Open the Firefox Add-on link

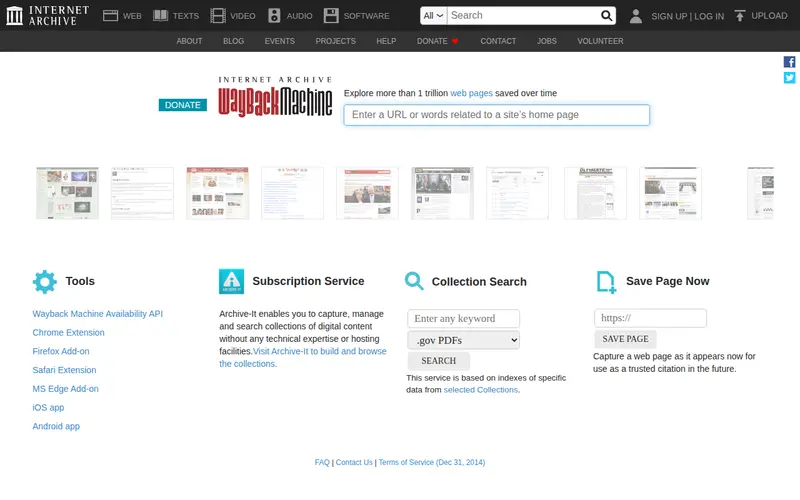[x=61, y=352]
